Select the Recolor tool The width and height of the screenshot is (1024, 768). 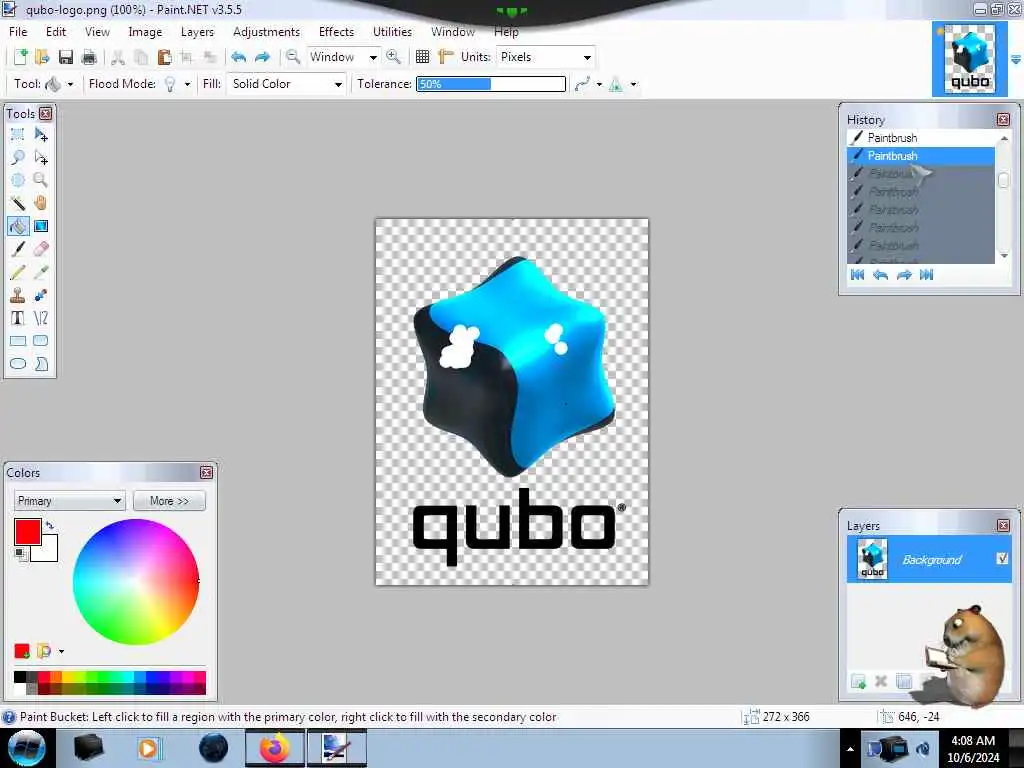[40, 295]
